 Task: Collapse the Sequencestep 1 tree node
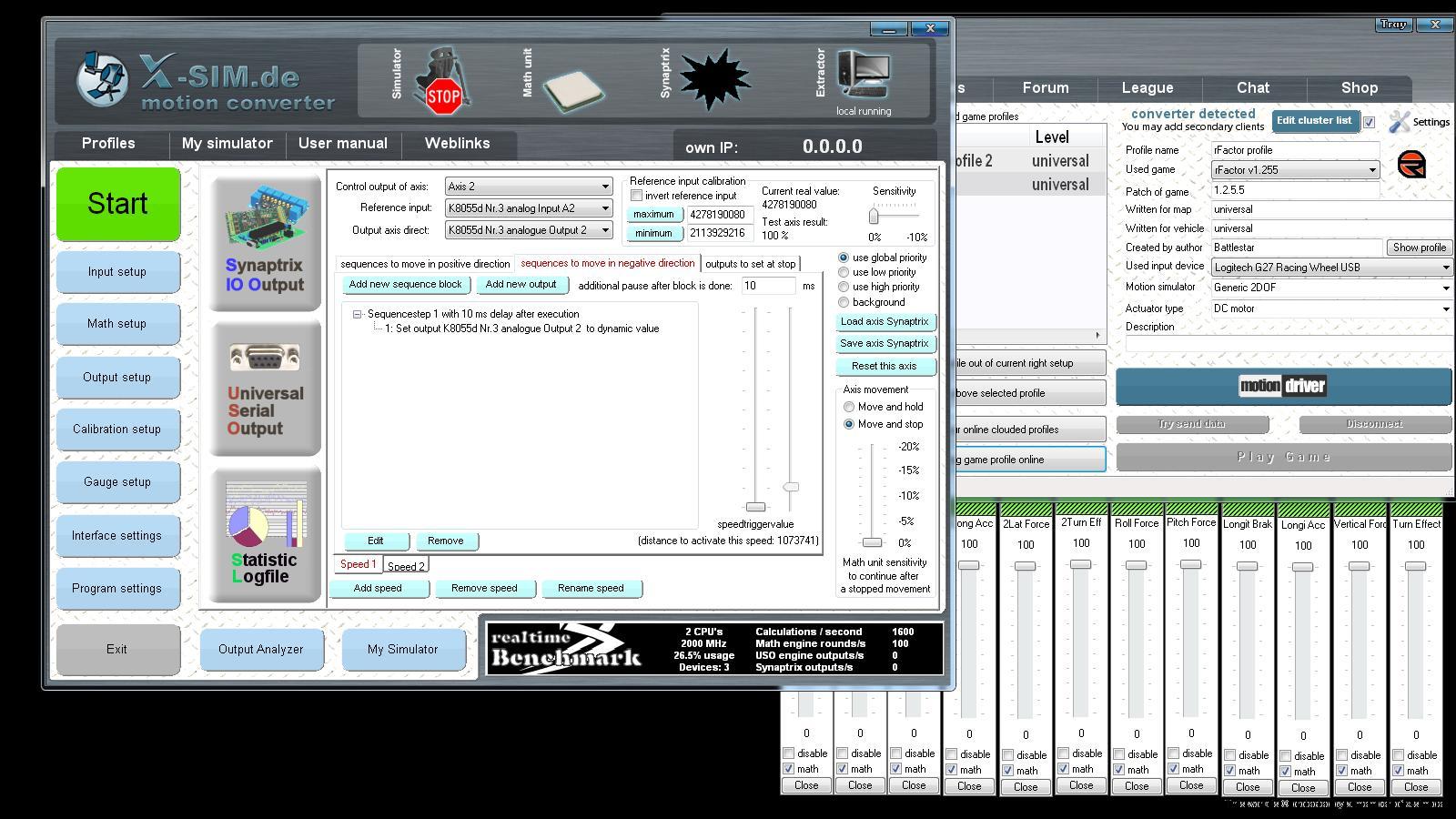pyautogui.click(x=358, y=314)
